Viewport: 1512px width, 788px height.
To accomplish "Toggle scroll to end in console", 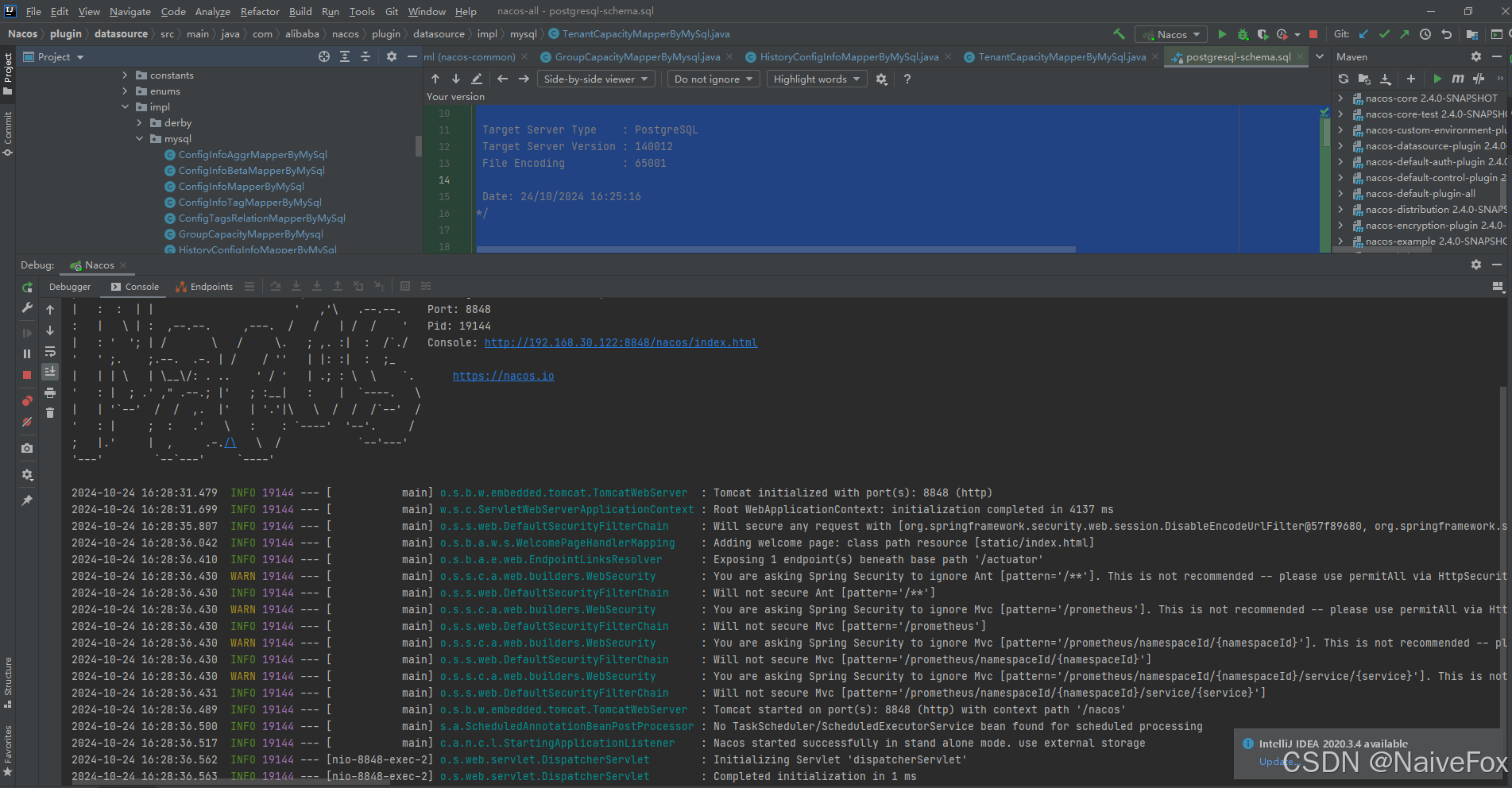I will (x=50, y=371).
